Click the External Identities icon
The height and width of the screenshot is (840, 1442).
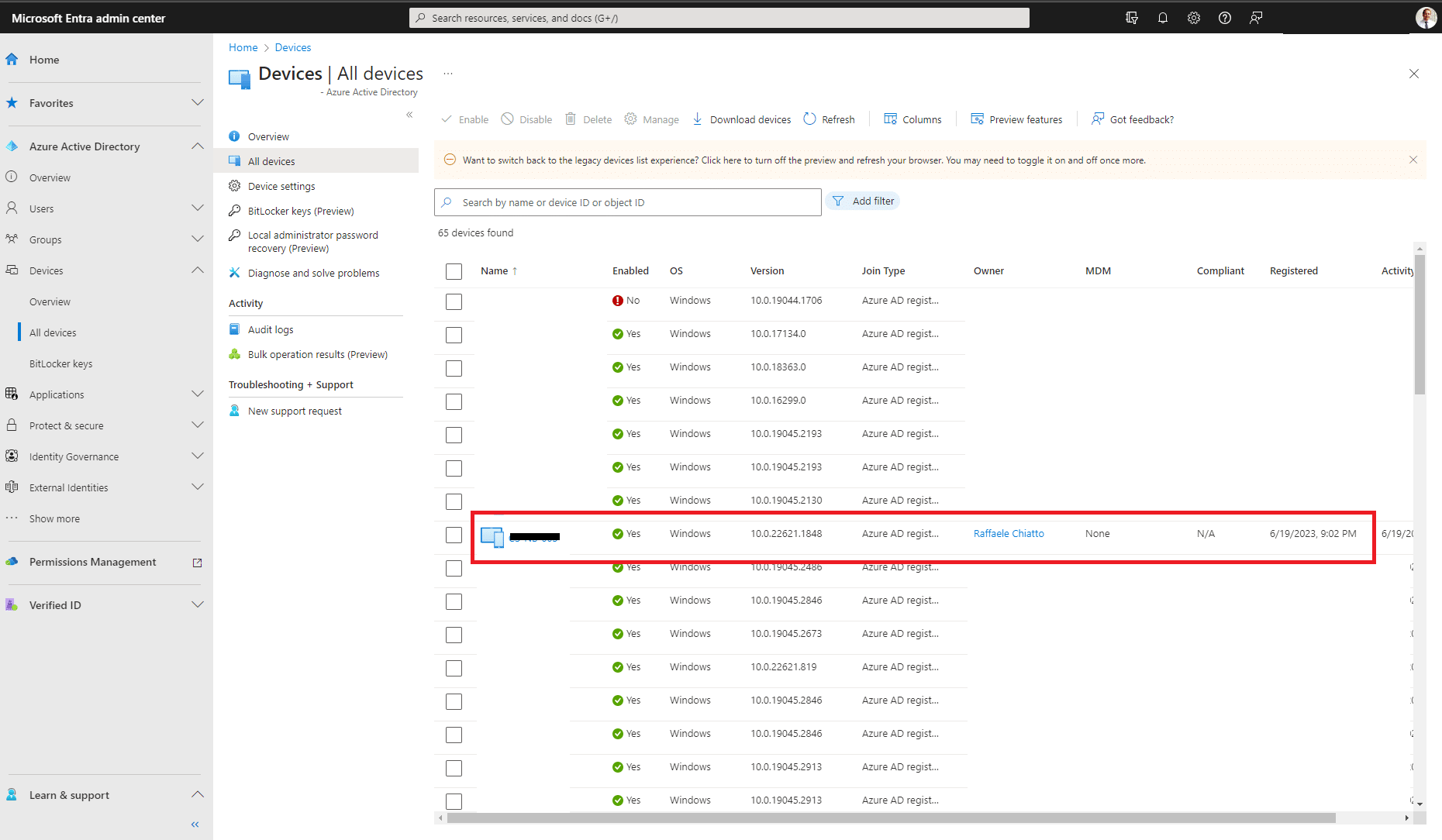(12, 487)
